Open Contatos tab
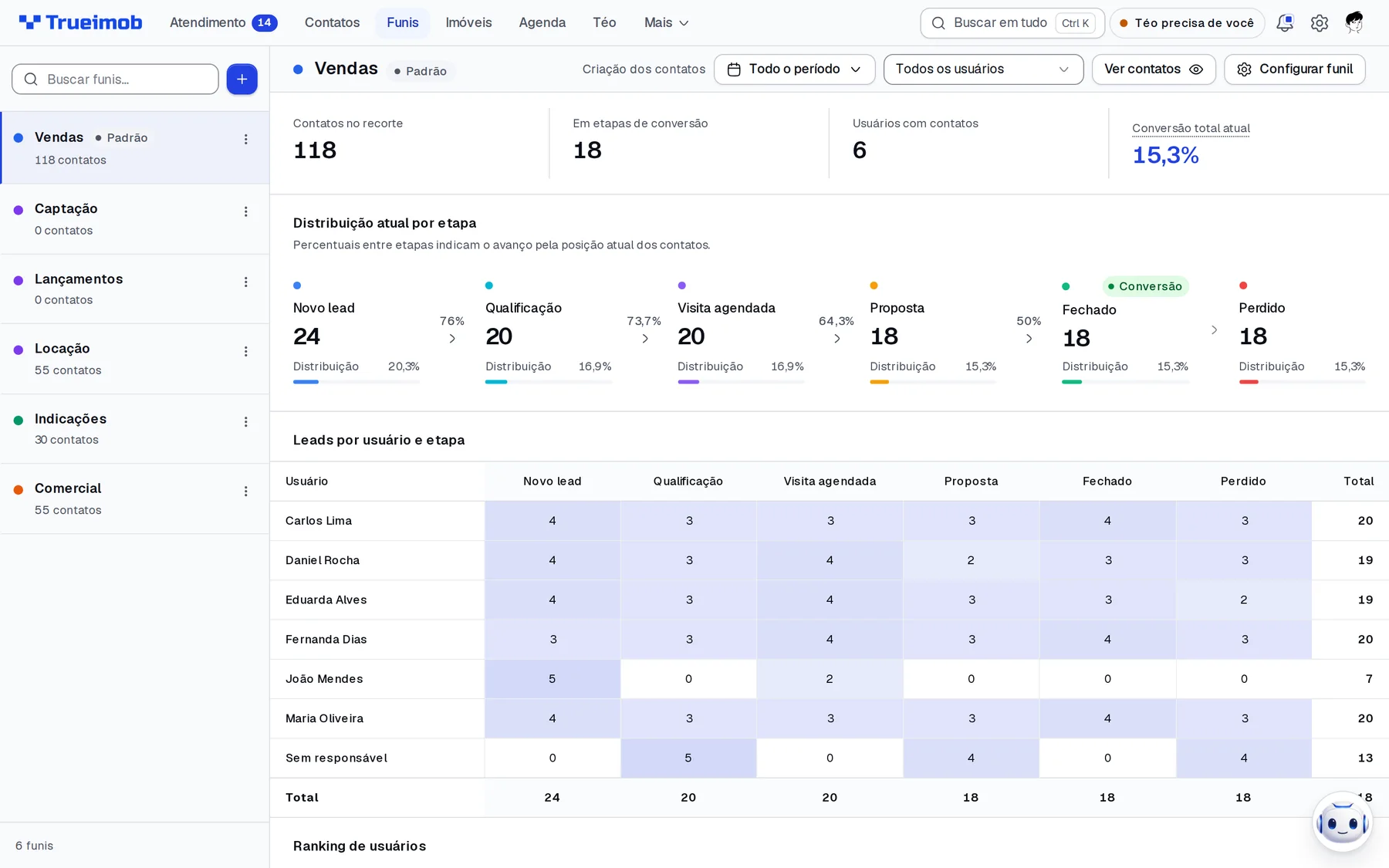Image resolution: width=1389 pixels, height=868 pixels. (x=332, y=23)
